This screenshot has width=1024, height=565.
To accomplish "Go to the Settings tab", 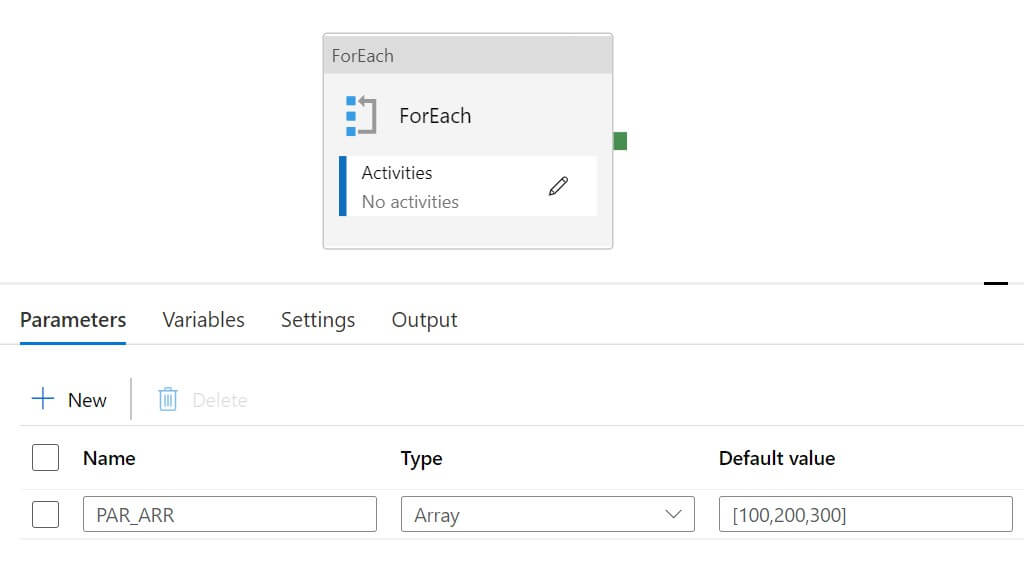I will coord(318,320).
